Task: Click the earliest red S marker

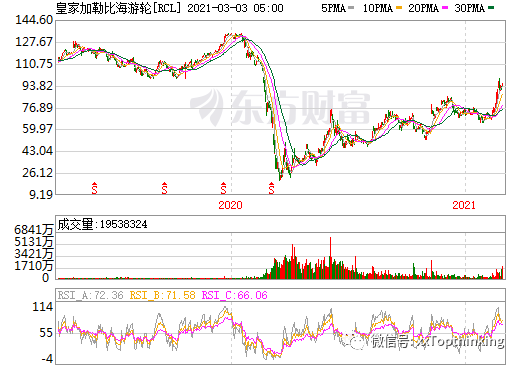Action: pyautogui.click(x=94, y=188)
